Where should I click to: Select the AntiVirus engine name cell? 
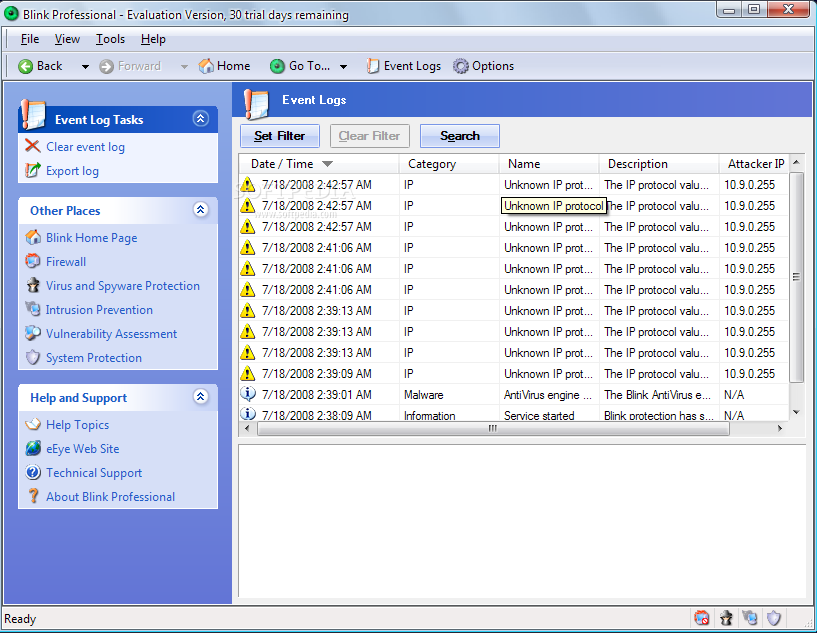(x=548, y=395)
